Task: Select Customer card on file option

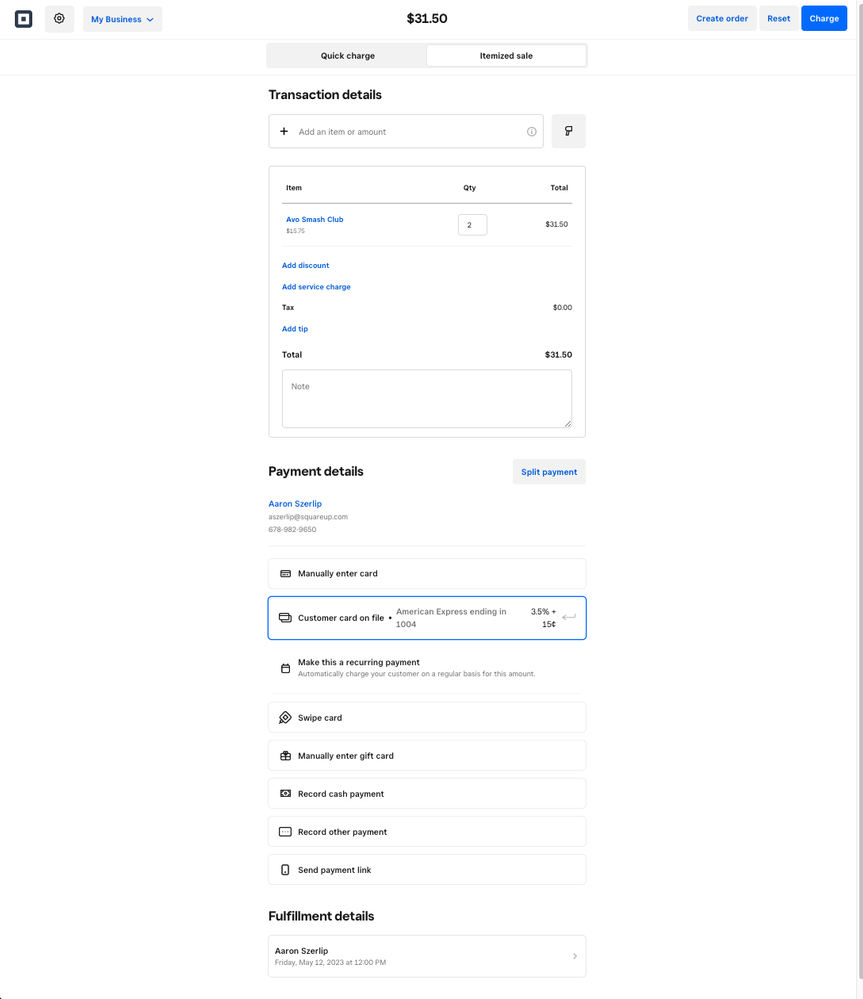Action: (426, 618)
